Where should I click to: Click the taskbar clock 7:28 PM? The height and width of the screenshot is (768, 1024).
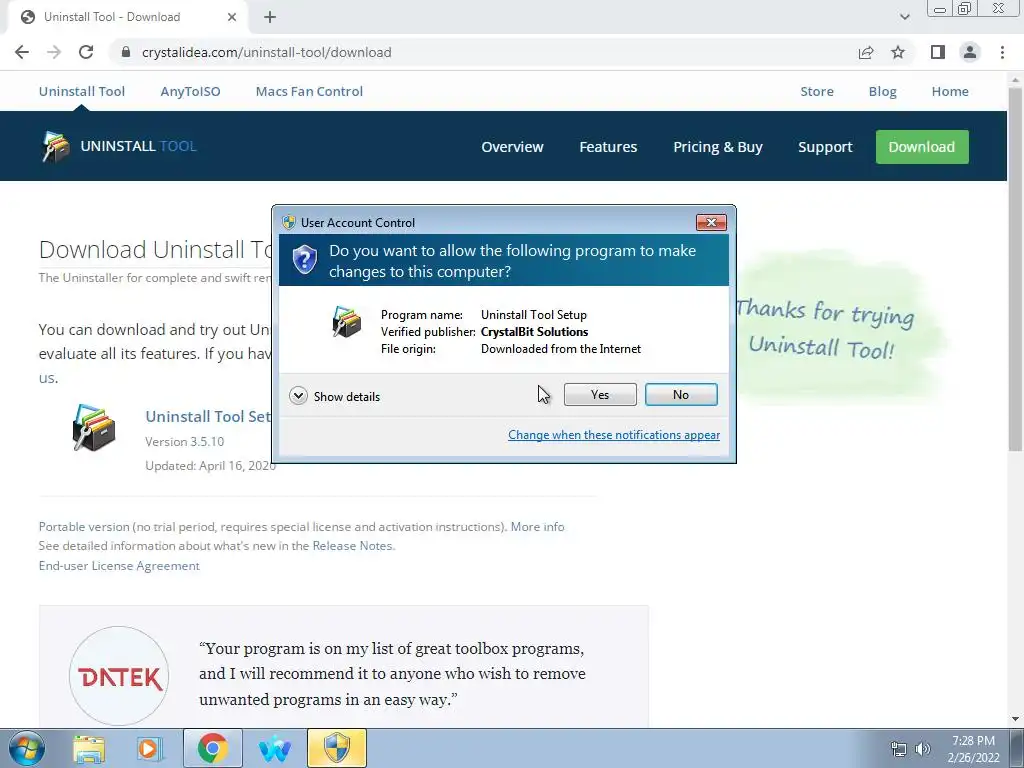pyautogui.click(x=973, y=741)
